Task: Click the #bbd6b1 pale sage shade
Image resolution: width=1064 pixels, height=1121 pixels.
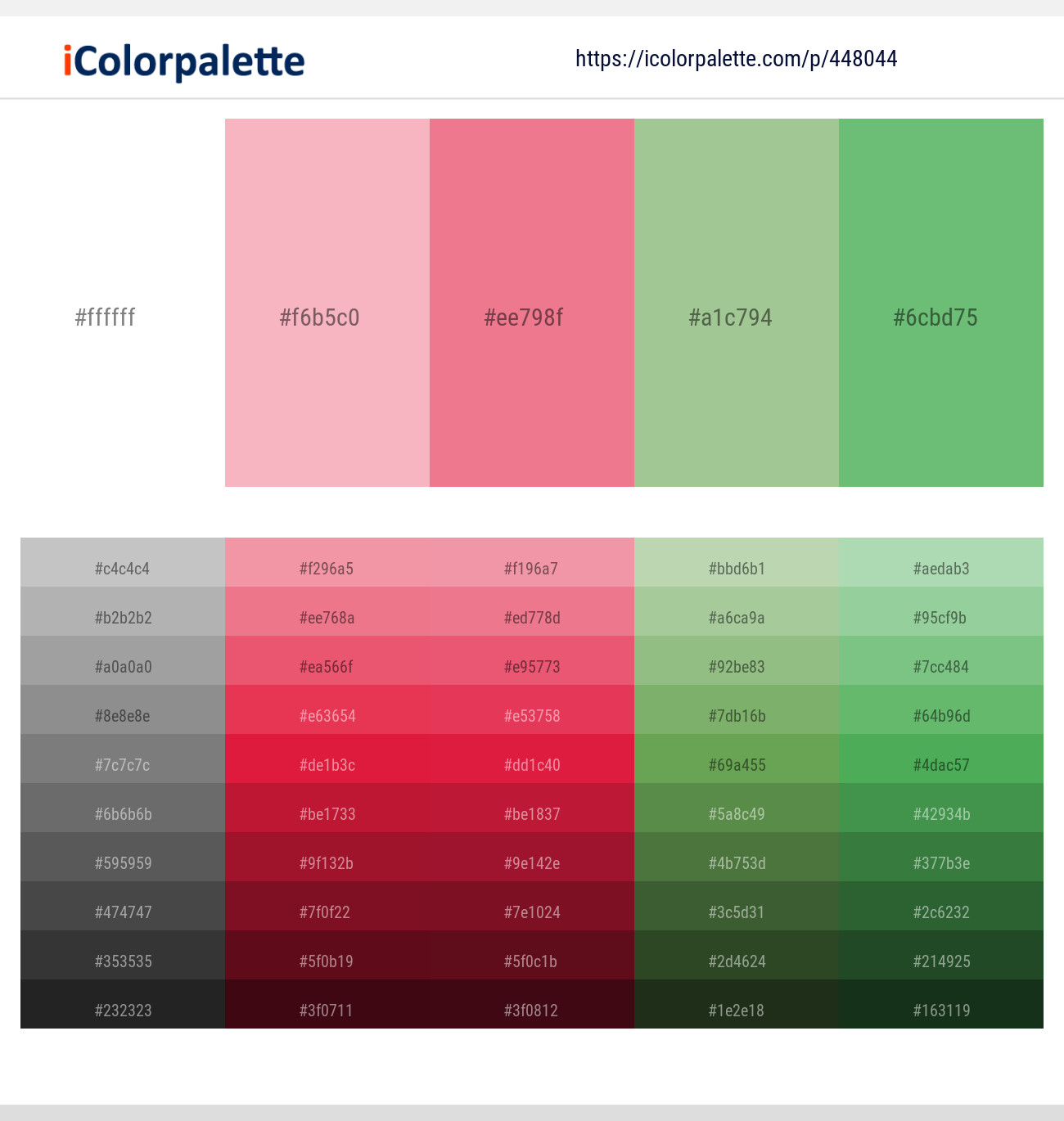Action: point(737,562)
